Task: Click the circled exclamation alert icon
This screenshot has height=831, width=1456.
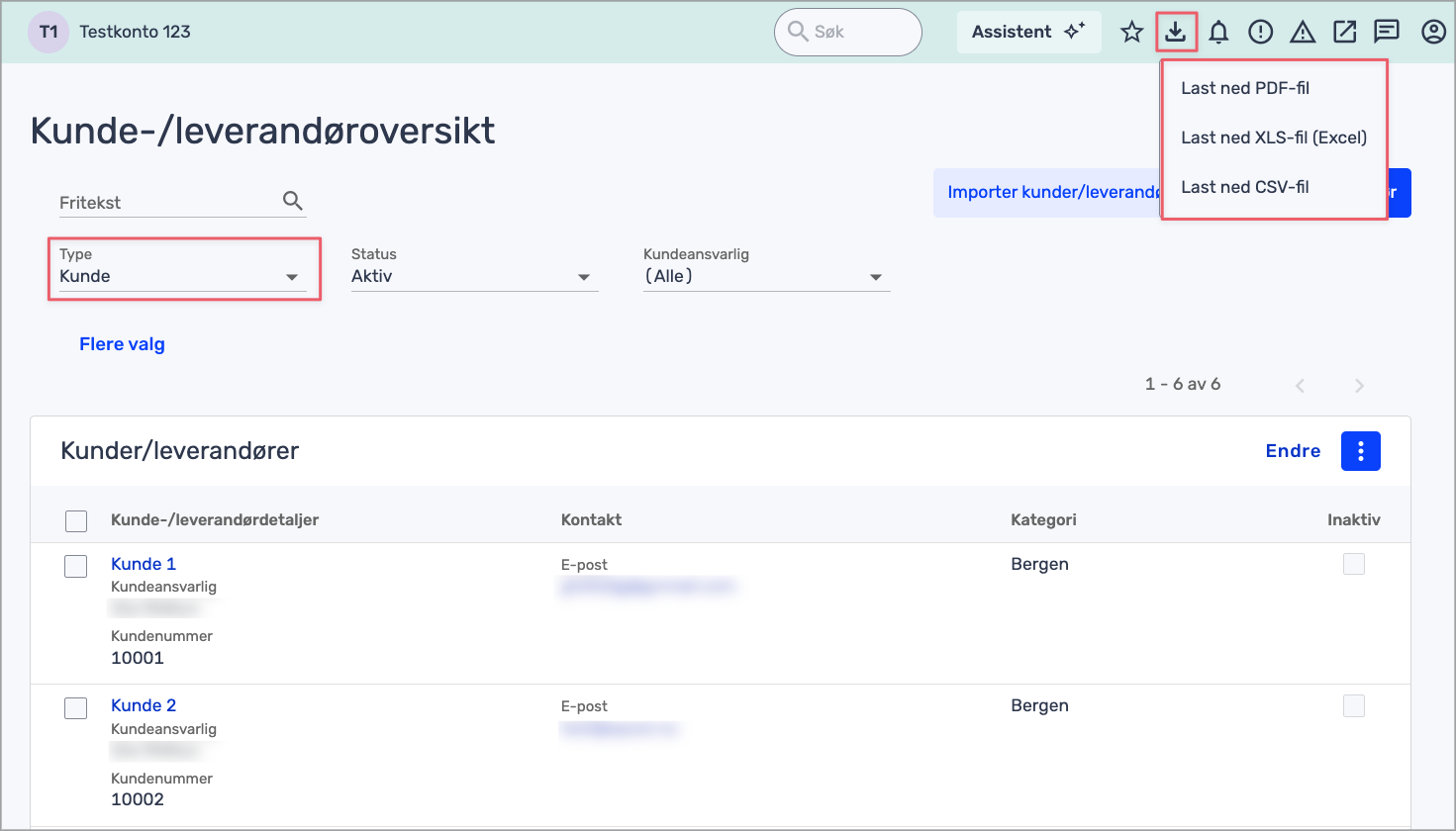Action: pos(1260,33)
